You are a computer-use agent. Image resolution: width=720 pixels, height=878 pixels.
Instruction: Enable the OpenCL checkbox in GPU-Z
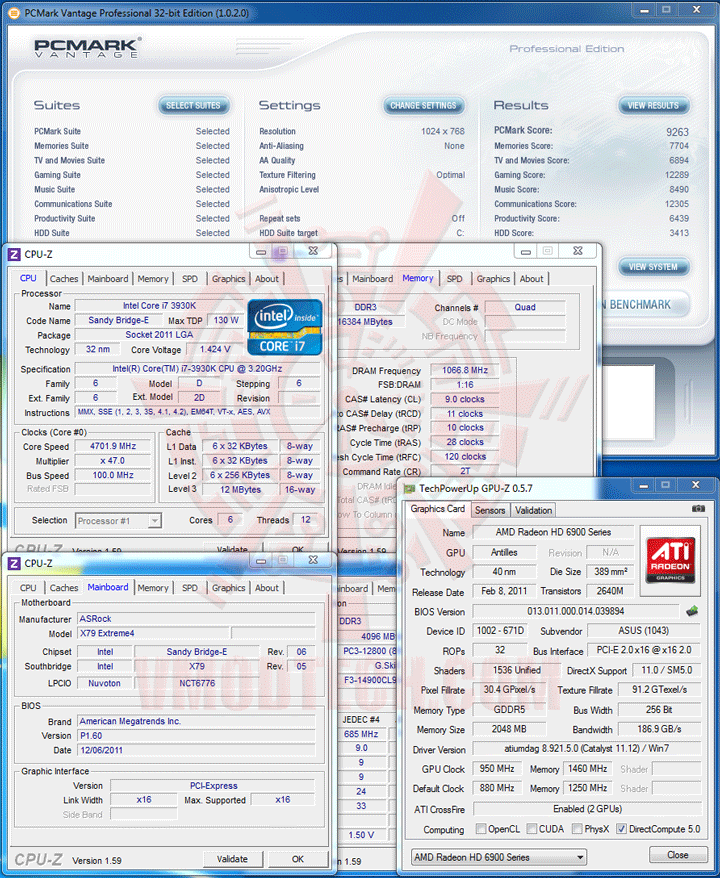[480, 829]
